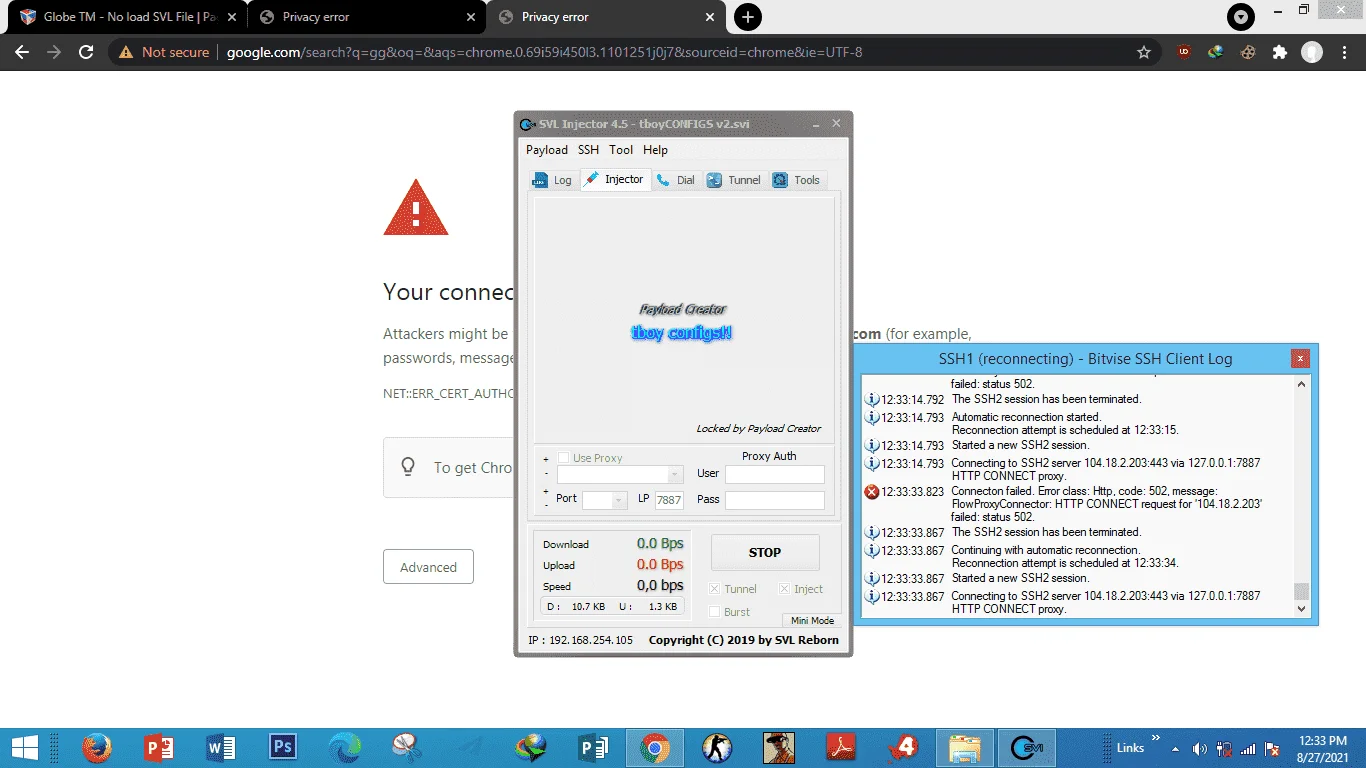Toggle the Use Proxy checkbox
Viewport: 1366px width, 768px height.
tap(564, 458)
